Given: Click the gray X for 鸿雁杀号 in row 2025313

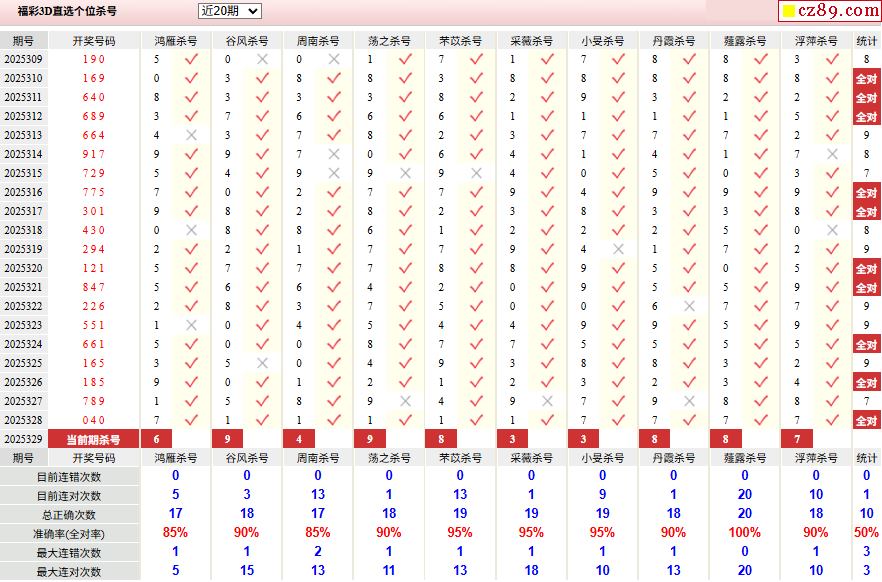Looking at the screenshot, I should pos(191,135).
